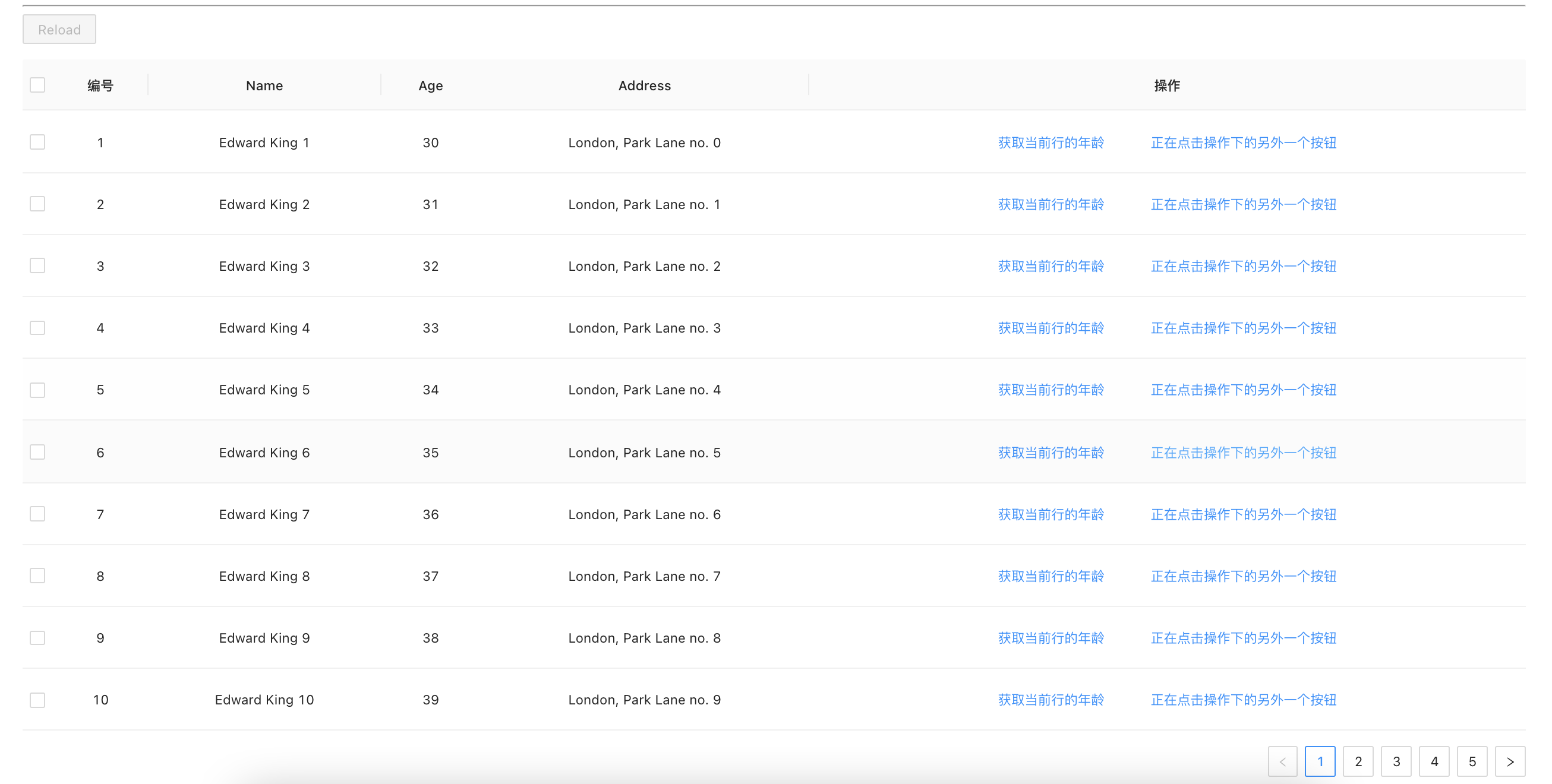Click 正在点击操作下的另外一个按钮 for Edward King 10
The height and width of the screenshot is (784, 1552).
click(x=1244, y=700)
